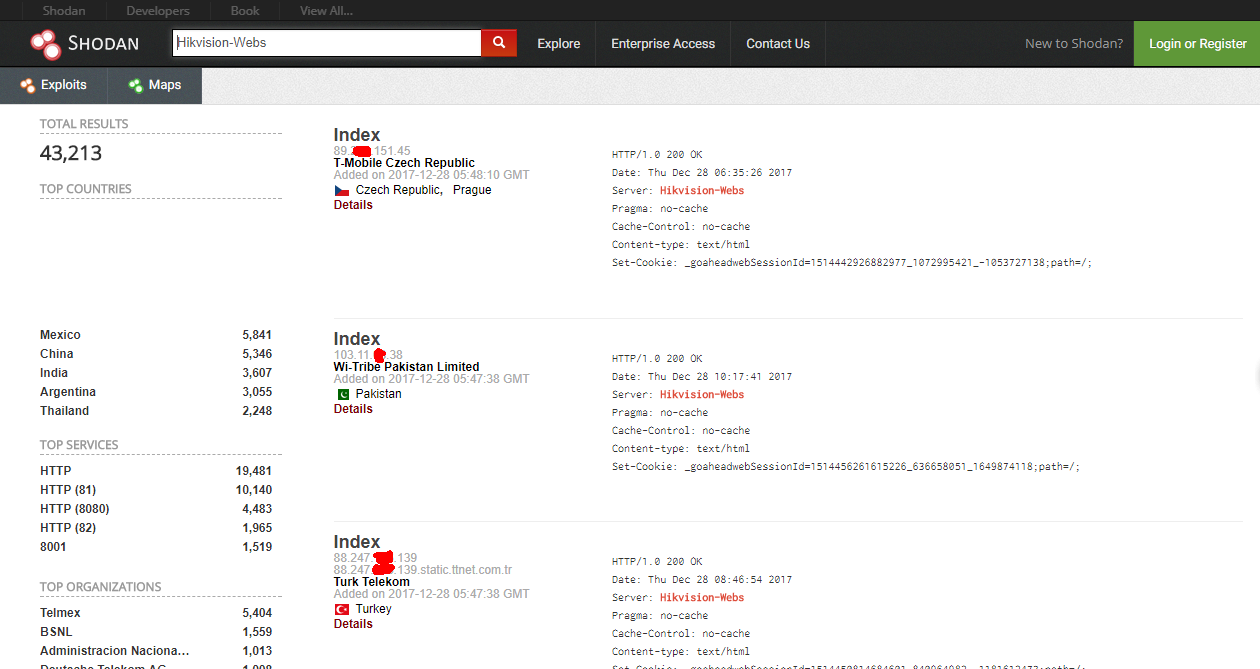Viewport: 1260px width, 669px height.
Task: Click the Turkey flag icon
Action: coord(341,609)
